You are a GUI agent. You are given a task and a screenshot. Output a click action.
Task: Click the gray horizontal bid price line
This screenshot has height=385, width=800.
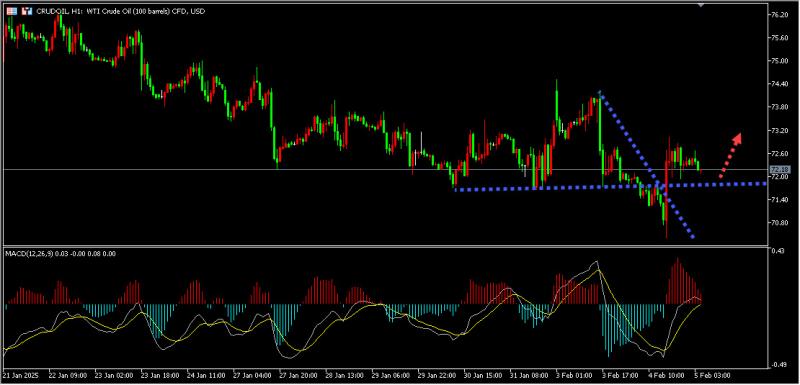click(383, 169)
